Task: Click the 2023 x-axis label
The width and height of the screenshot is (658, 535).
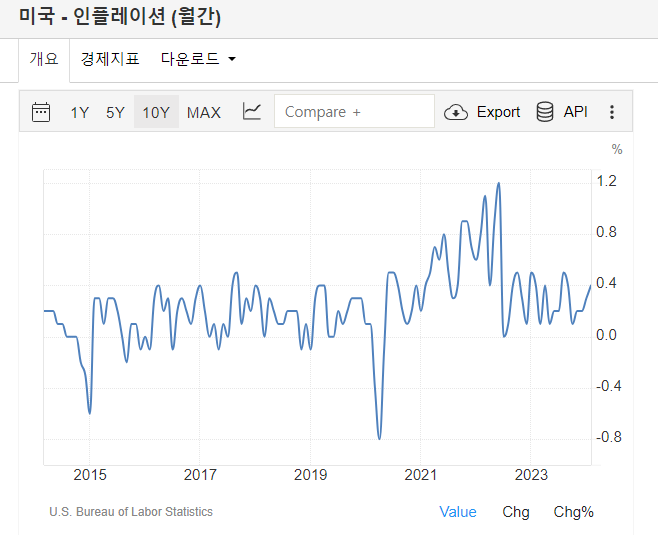Action: [x=531, y=475]
